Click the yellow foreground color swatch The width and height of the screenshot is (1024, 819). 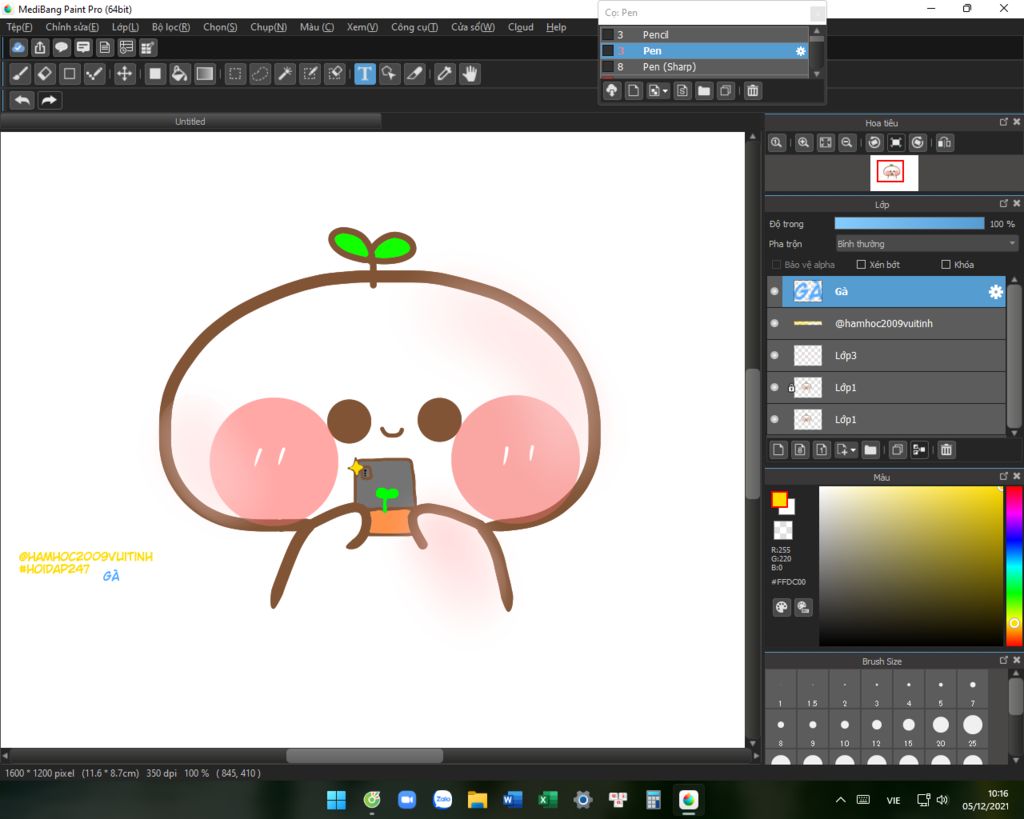point(778,500)
